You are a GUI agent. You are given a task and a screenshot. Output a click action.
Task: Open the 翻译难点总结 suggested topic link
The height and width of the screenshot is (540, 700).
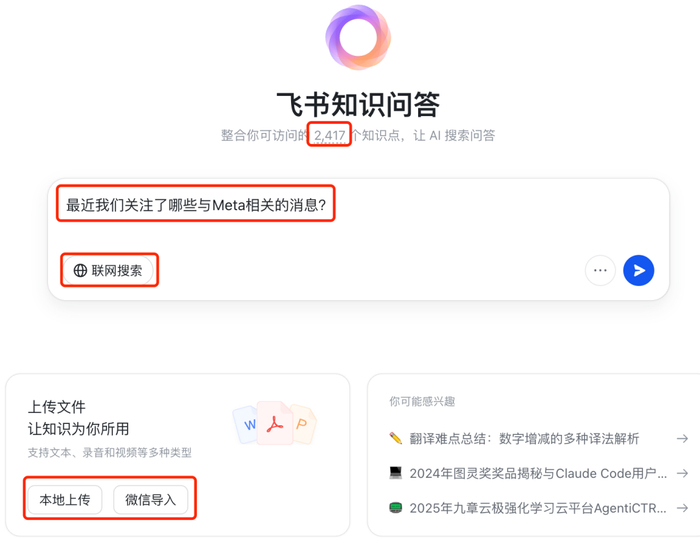click(527, 438)
